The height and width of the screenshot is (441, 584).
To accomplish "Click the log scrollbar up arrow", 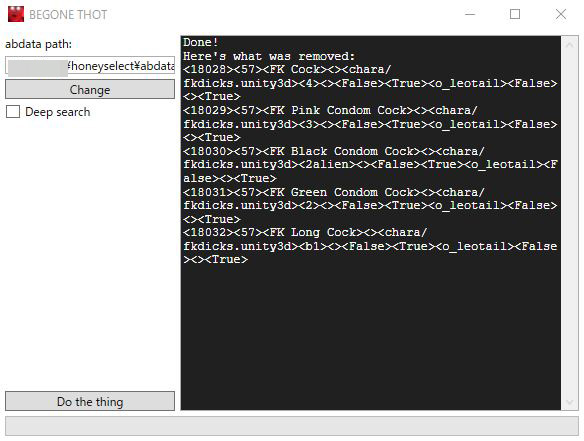I will pos(569,45).
